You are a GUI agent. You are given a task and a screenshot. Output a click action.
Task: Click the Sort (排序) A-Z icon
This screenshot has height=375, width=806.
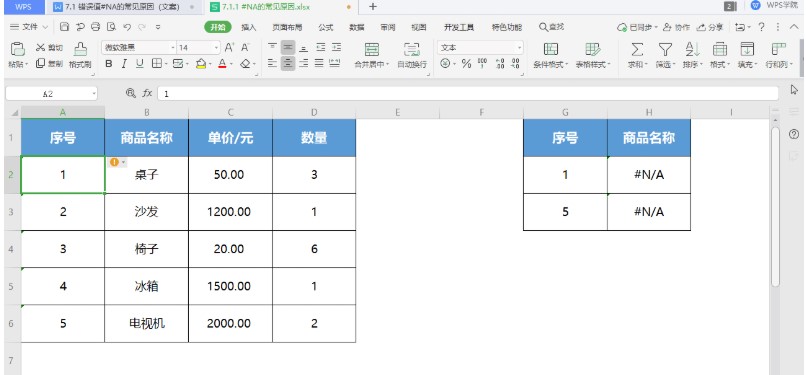pyautogui.click(x=692, y=49)
